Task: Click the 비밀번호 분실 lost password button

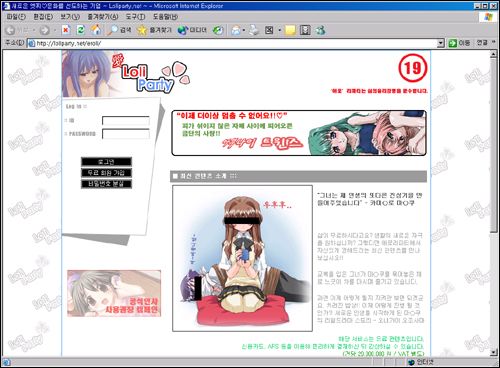Action: pos(106,184)
